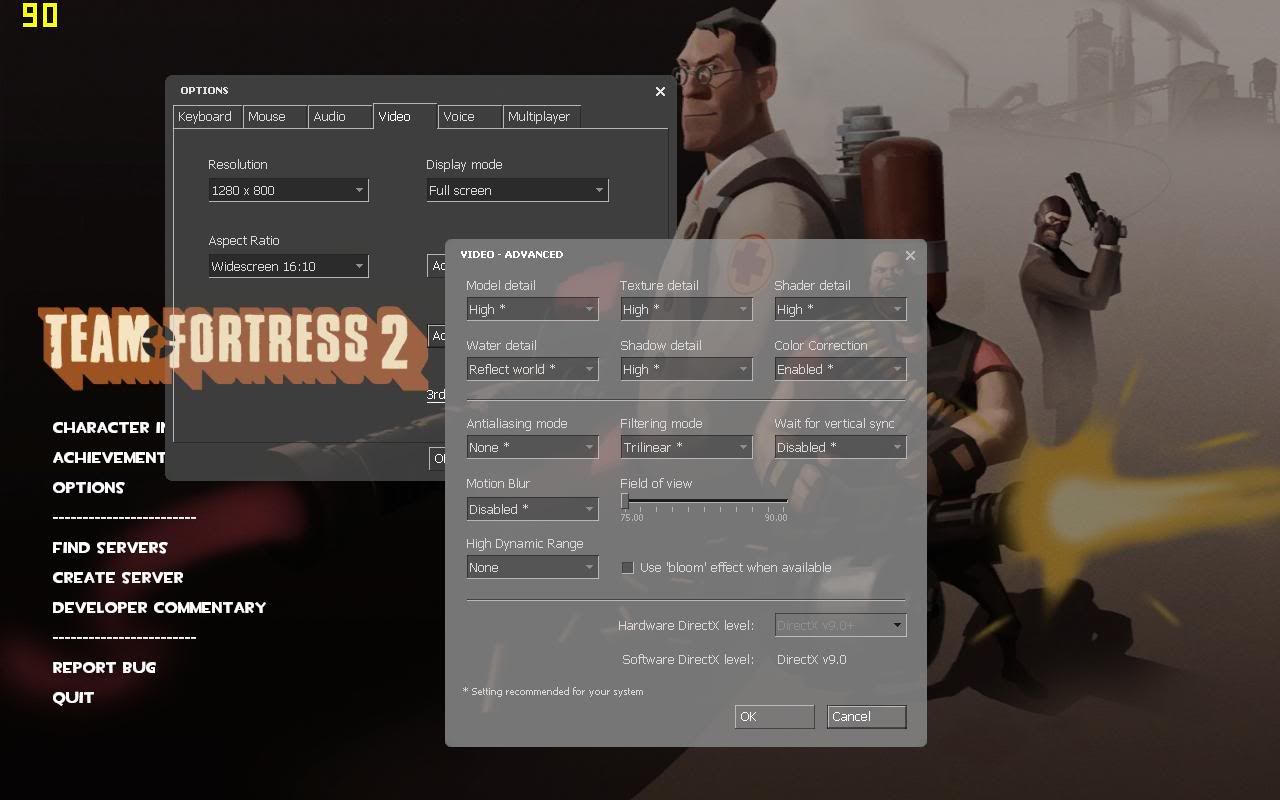Click Cancel in Video Advanced dialog
Viewport: 1280px width, 800px height.
(866, 716)
